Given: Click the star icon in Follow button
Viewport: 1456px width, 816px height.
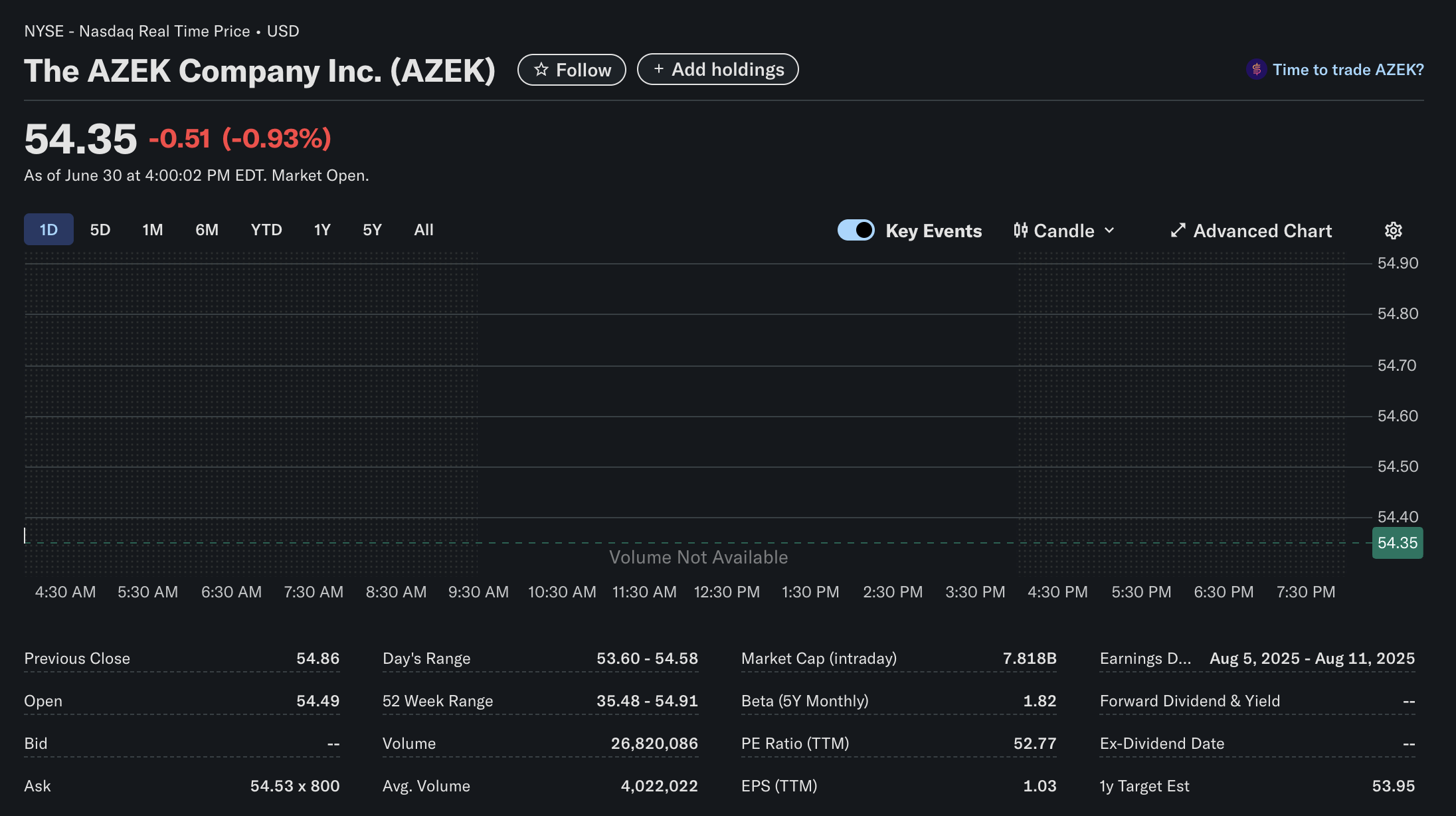Looking at the screenshot, I should pos(541,69).
